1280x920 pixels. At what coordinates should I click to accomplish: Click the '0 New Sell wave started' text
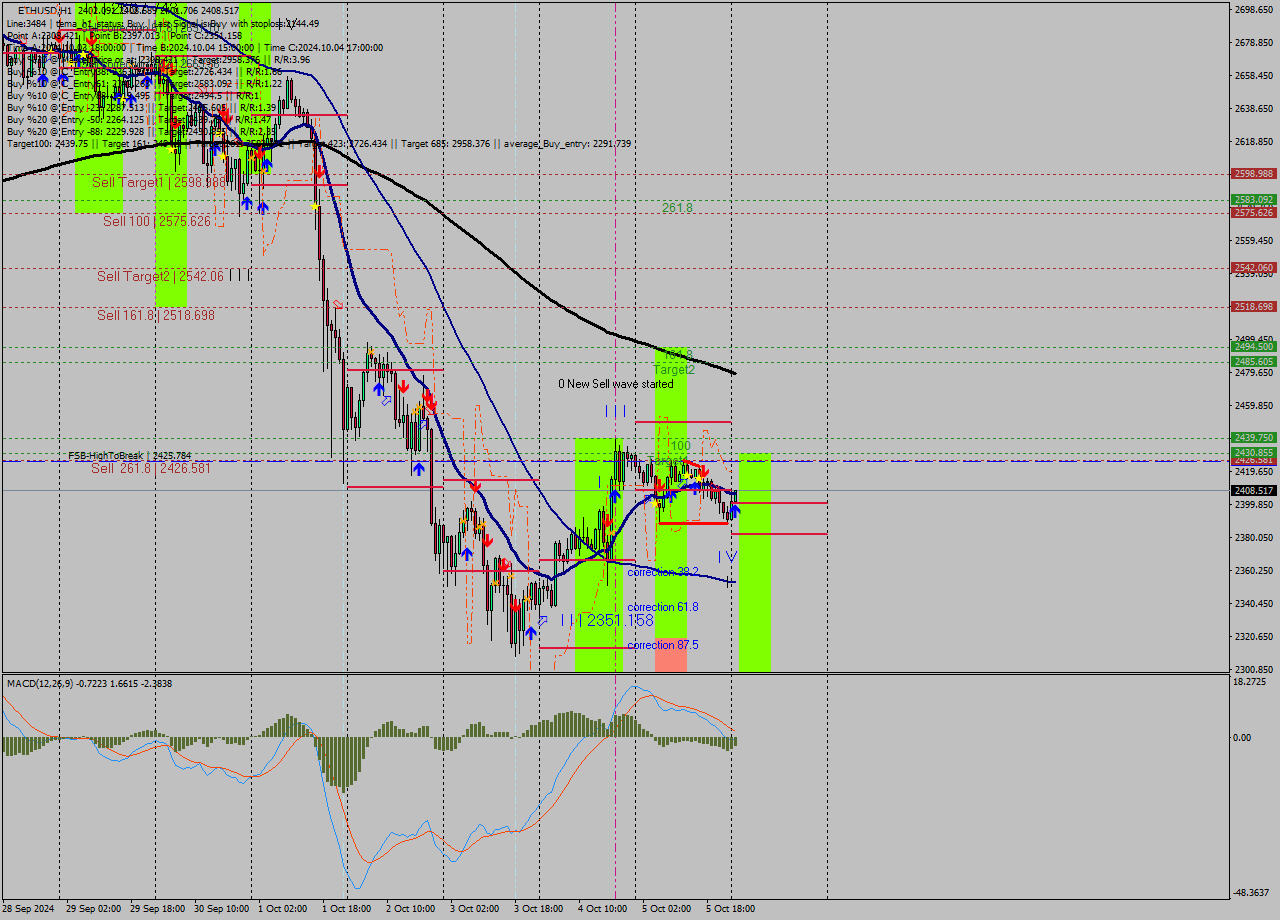tap(616, 384)
